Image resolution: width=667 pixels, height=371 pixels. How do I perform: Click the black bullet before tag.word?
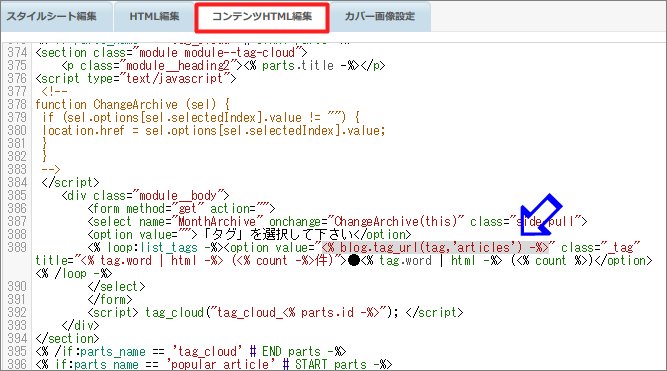pos(353,260)
